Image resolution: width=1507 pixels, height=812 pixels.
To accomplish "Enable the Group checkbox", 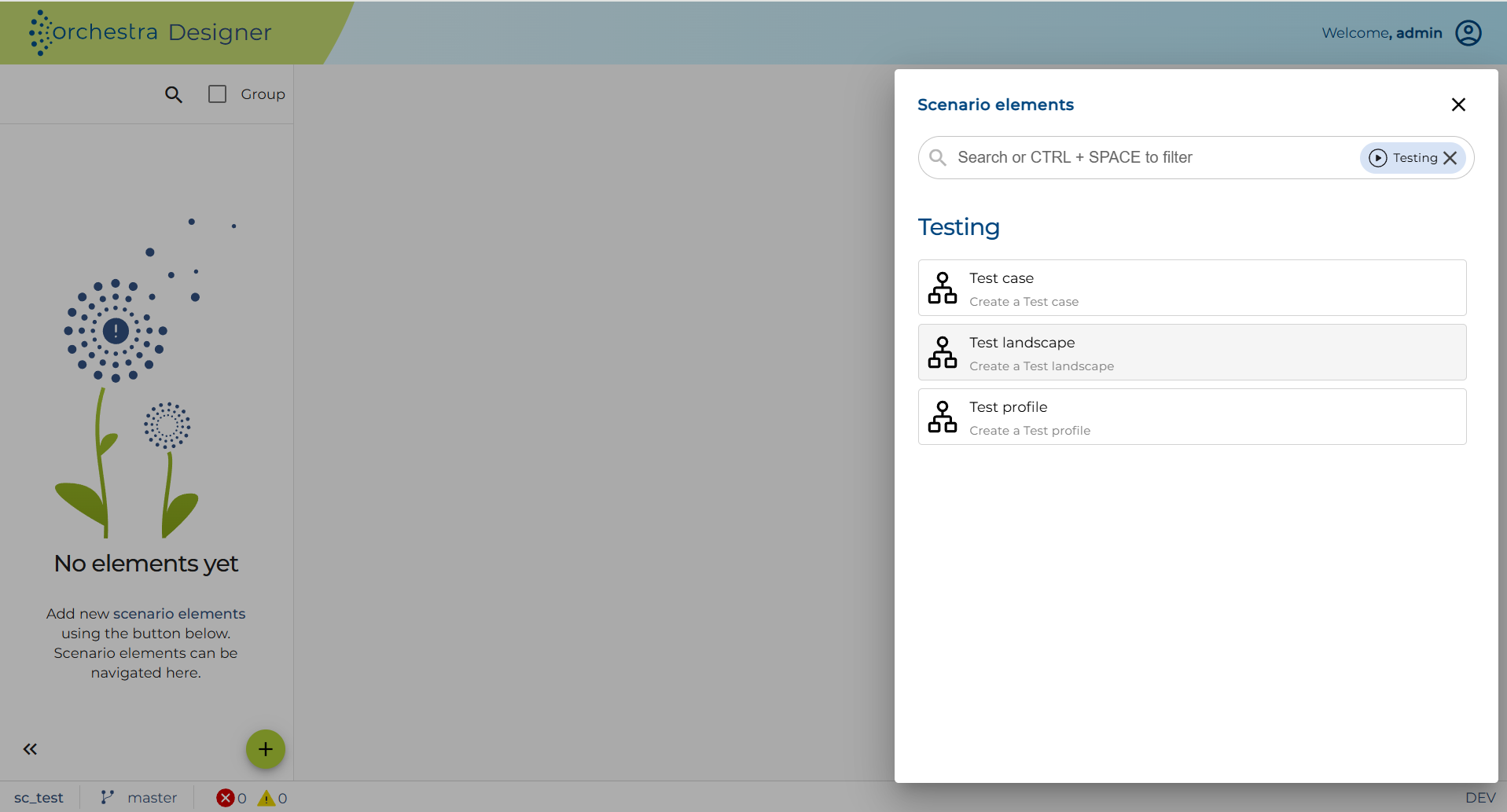I will click(217, 94).
